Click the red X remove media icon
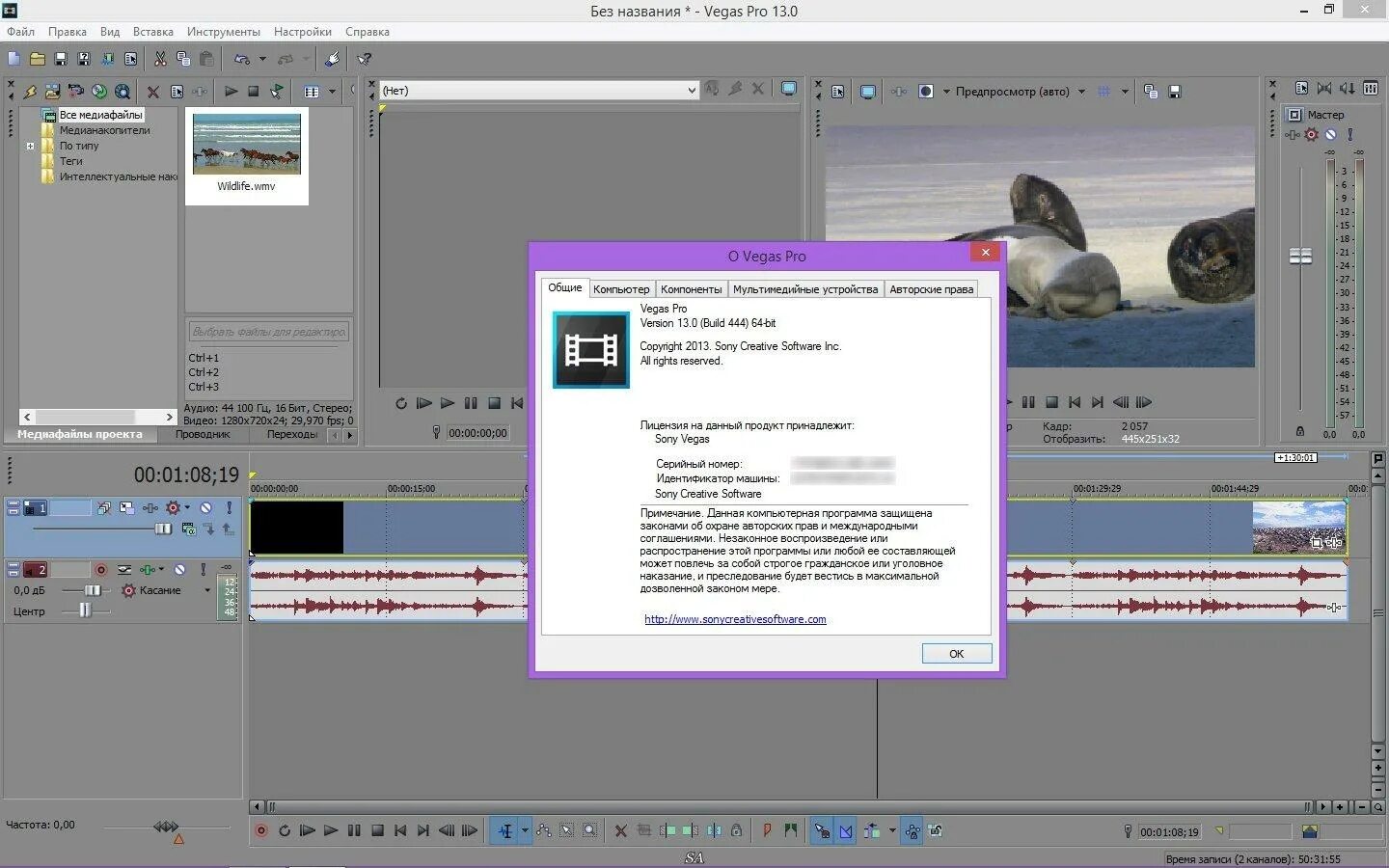This screenshot has height=868, width=1389. click(152, 92)
